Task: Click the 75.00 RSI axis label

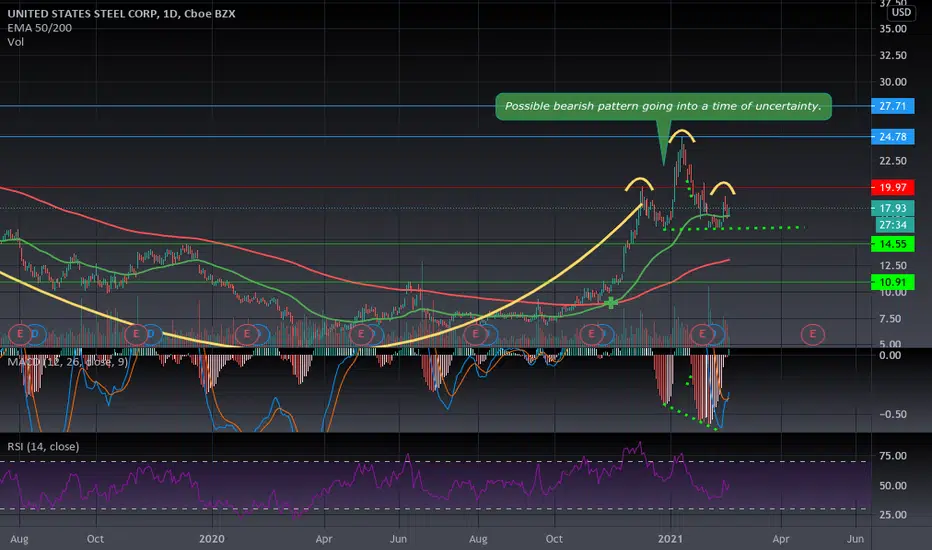Action: [893, 456]
